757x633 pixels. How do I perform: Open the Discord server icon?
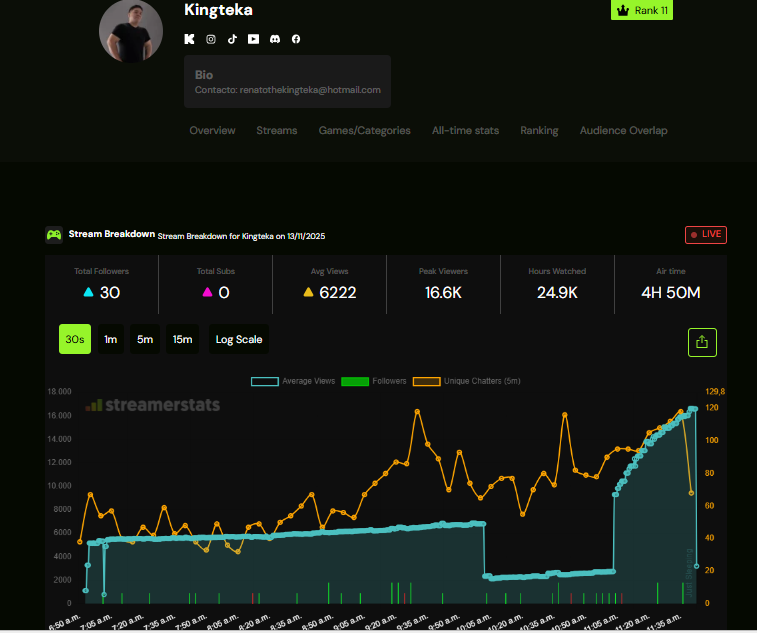[x=275, y=39]
